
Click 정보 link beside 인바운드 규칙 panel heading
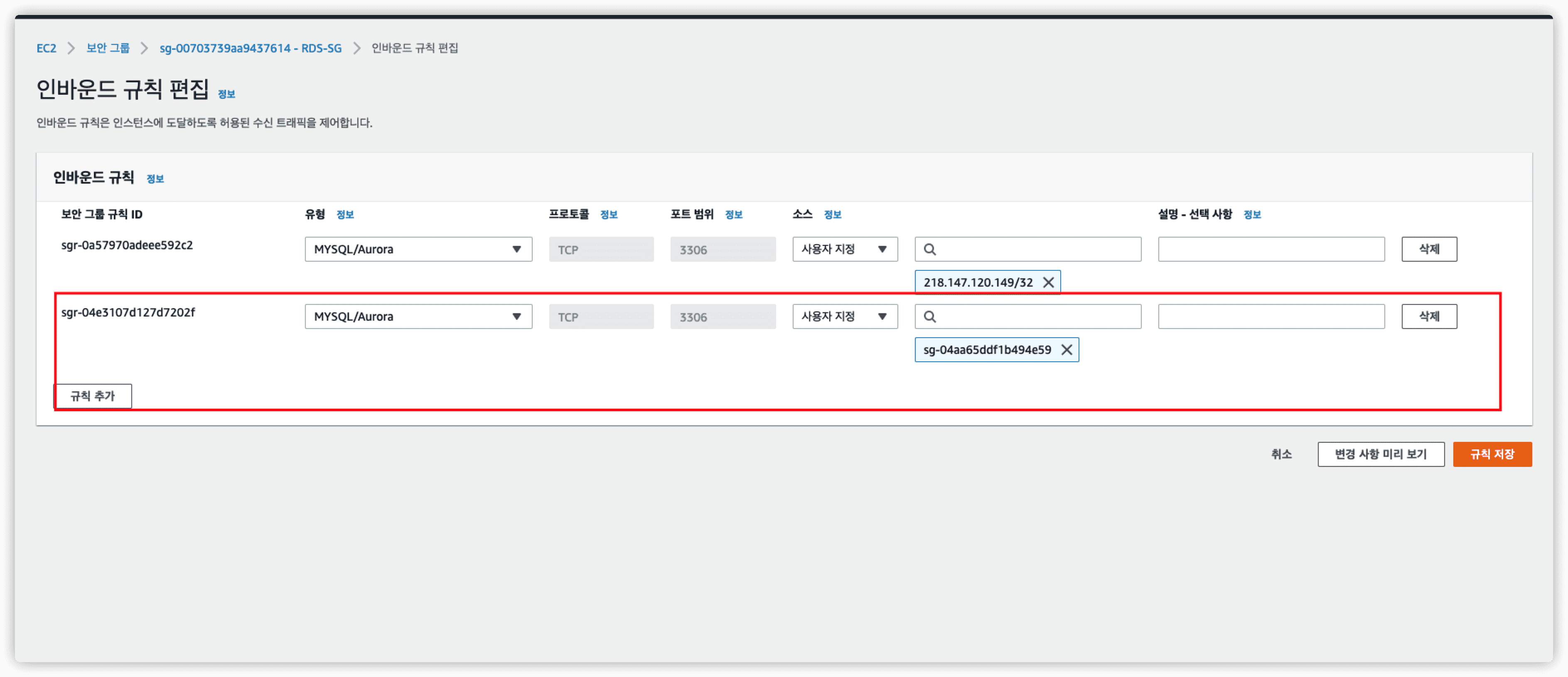click(x=155, y=178)
